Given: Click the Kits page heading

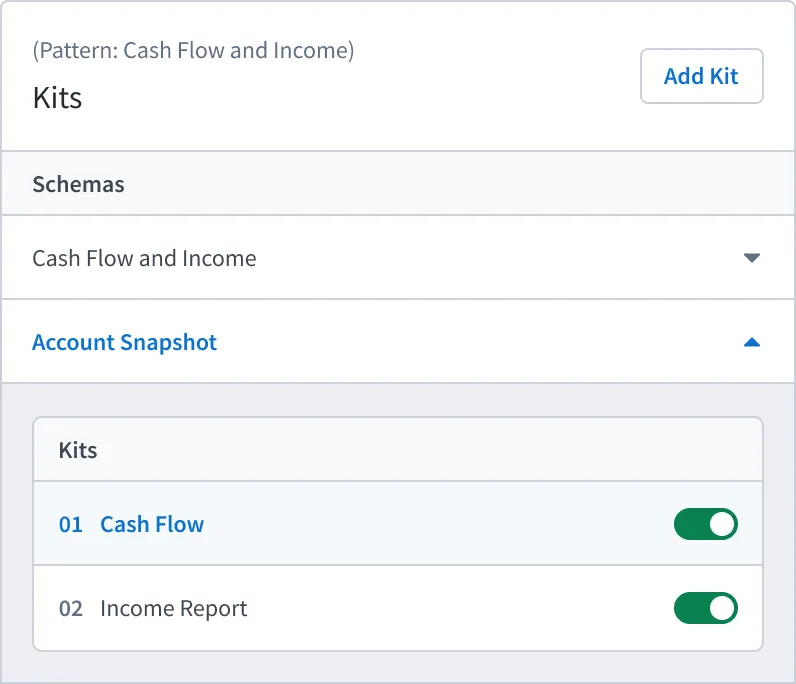Looking at the screenshot, I should point(57,97).
